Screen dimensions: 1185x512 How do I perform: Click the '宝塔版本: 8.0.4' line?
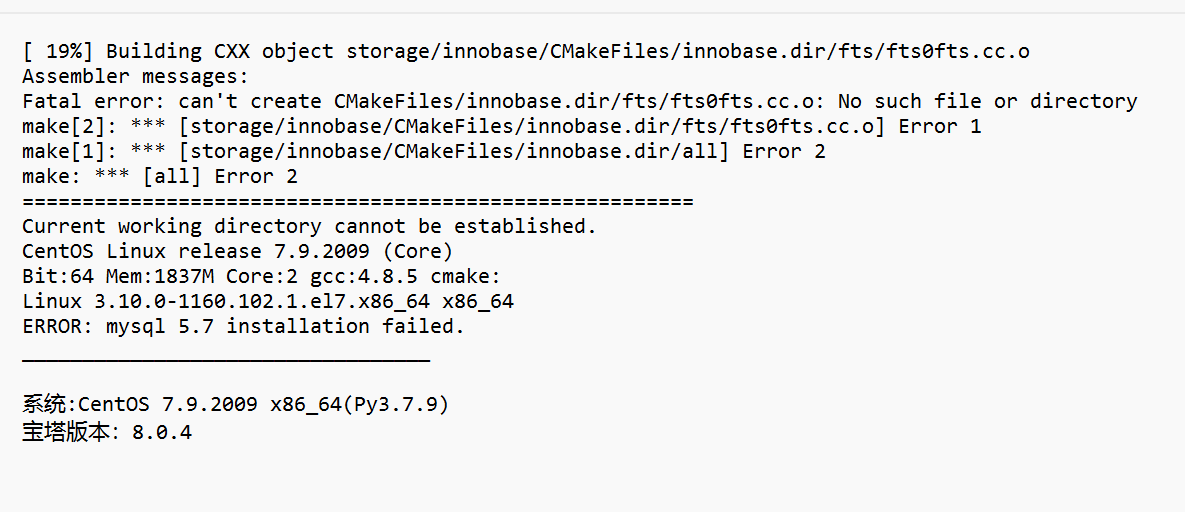point(107,433)
